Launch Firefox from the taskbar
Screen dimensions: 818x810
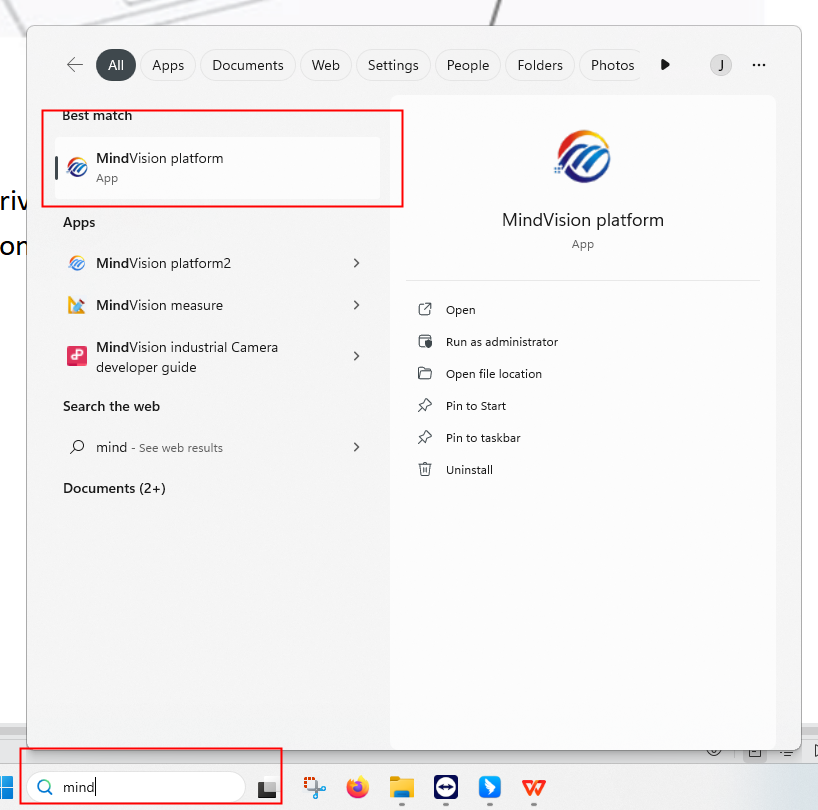[x=358, y=787]
